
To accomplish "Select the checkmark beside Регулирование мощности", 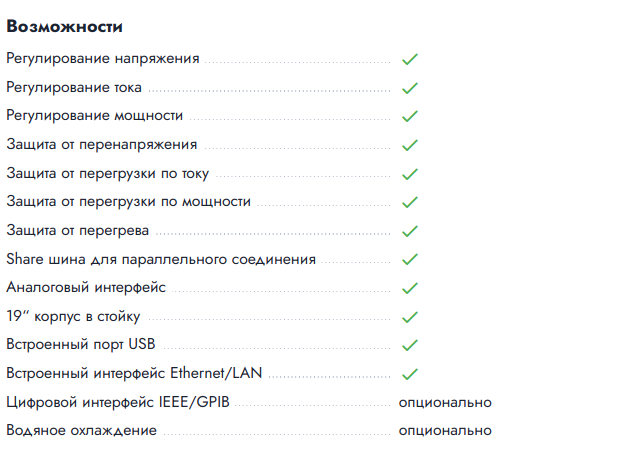I will [410, 116].
